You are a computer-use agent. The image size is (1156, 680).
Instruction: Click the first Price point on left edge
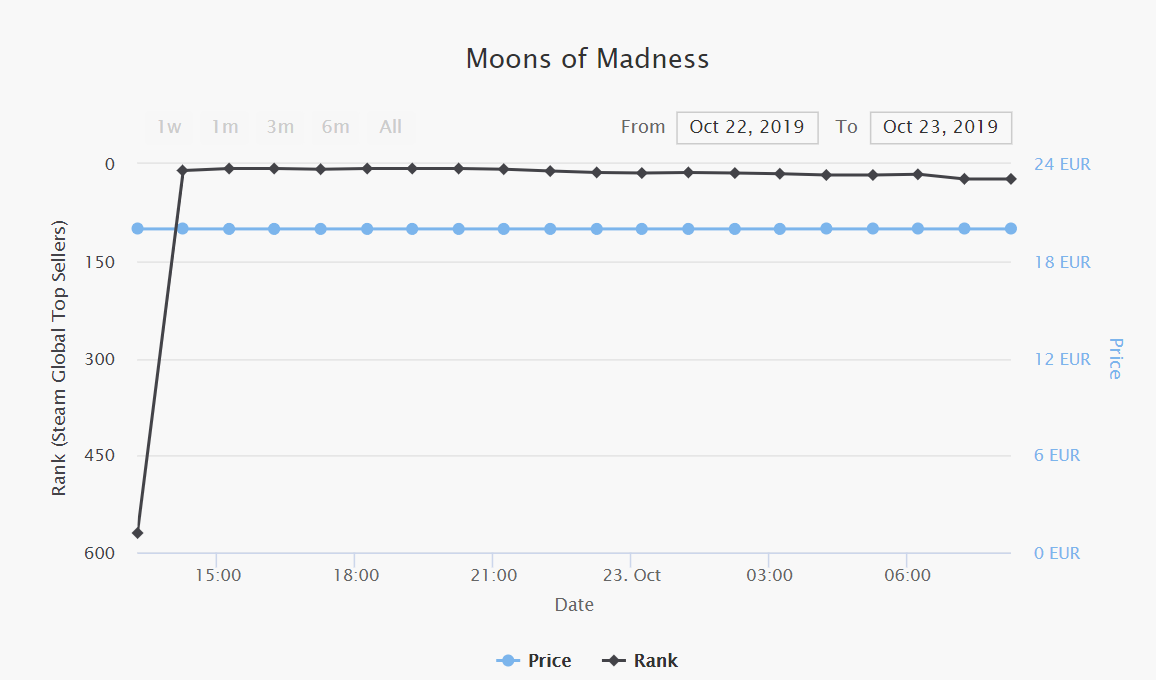138,229
